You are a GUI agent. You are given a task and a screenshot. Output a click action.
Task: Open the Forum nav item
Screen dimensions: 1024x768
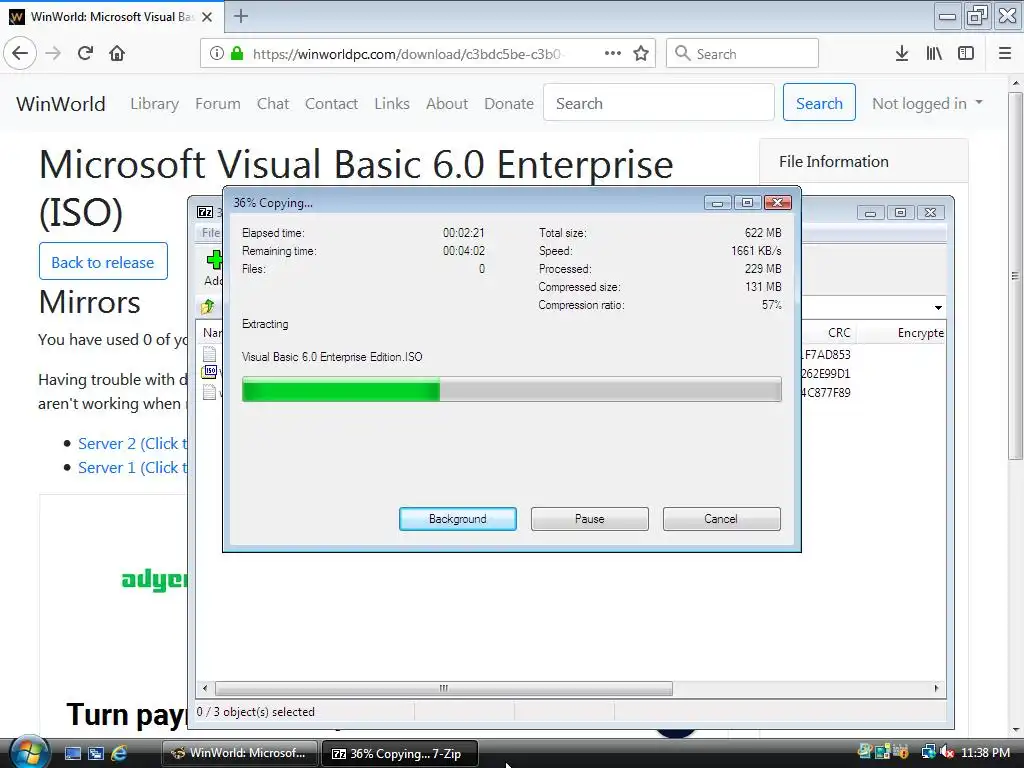click(x=217, y=103)
